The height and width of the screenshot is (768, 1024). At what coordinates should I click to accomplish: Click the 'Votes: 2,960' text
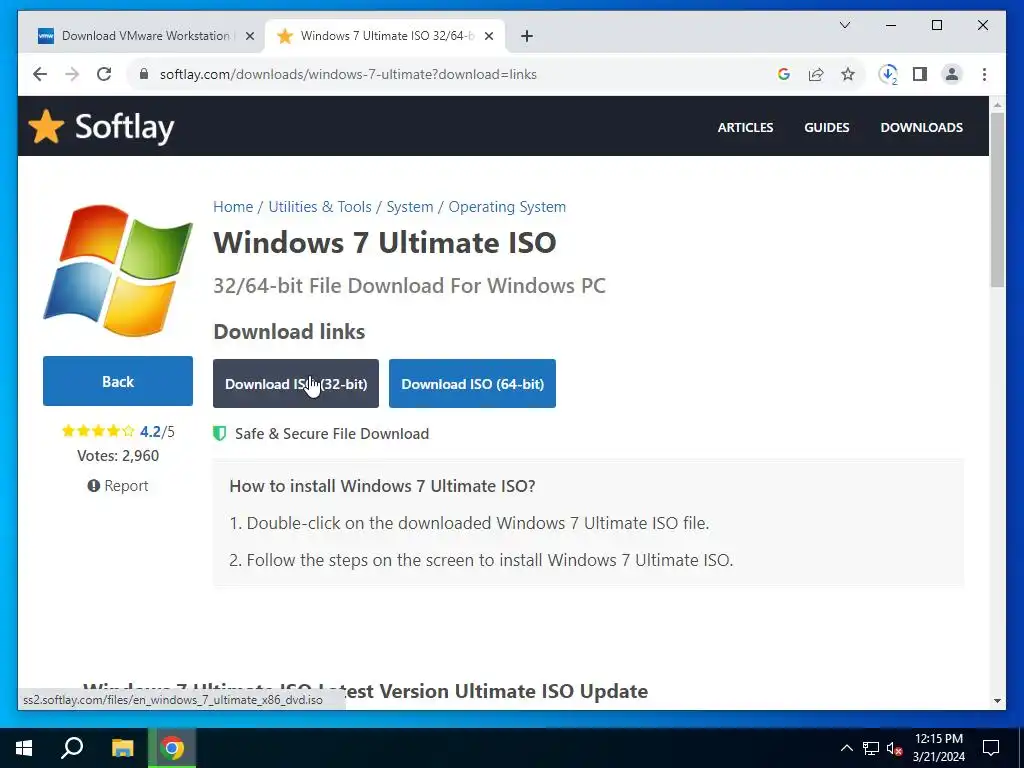click(x=118, y=456)
